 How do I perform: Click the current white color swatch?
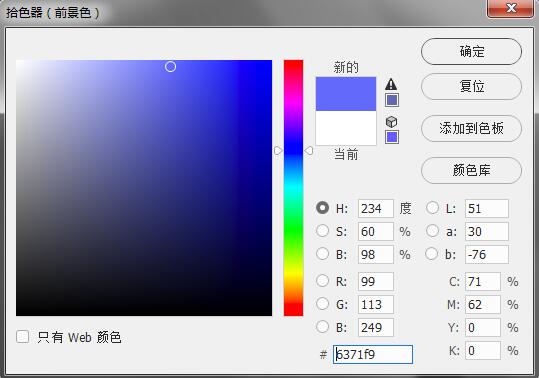(x=346, y=128)
